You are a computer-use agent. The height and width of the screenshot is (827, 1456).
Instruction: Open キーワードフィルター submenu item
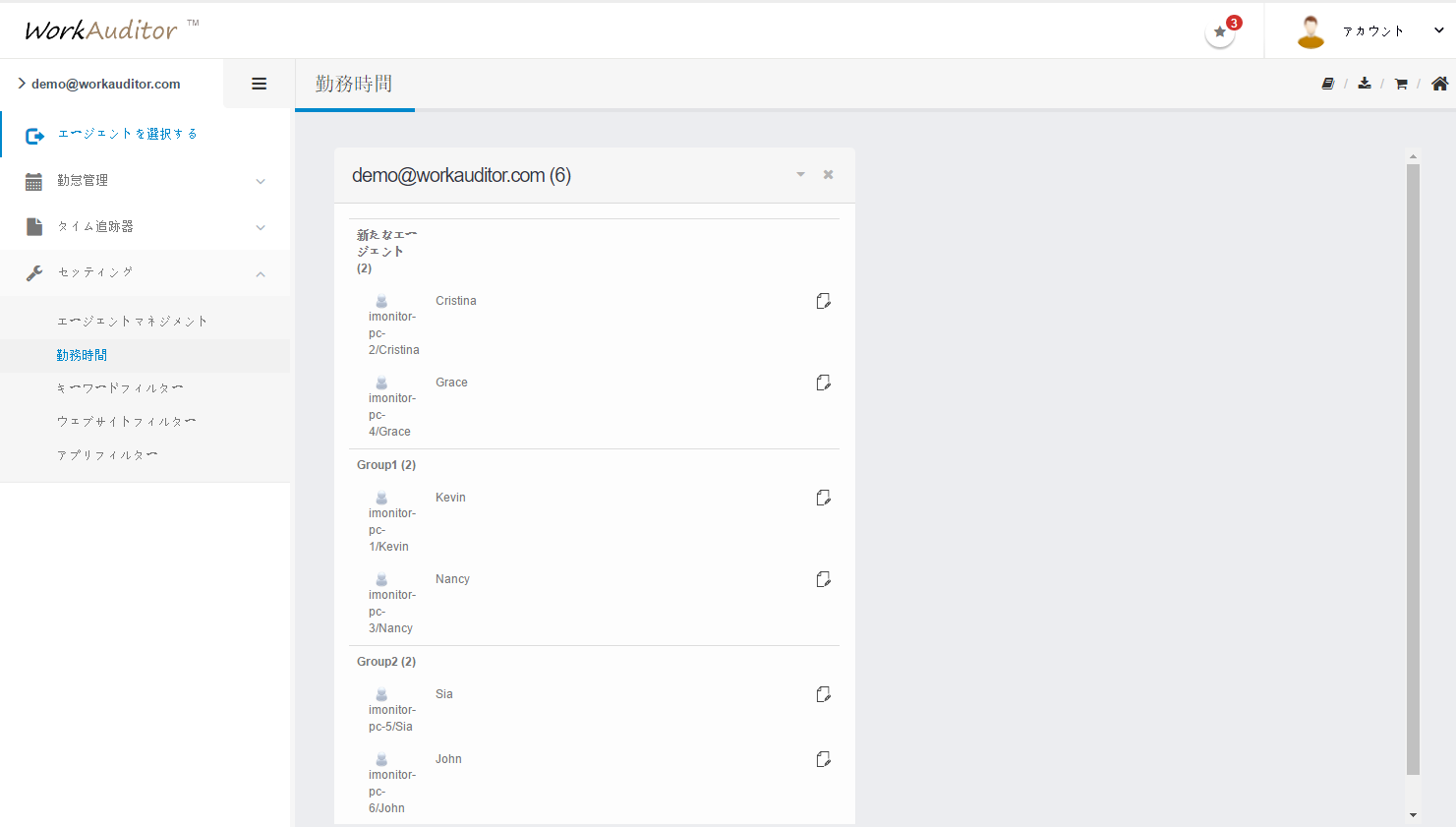(x=120, y=388)
